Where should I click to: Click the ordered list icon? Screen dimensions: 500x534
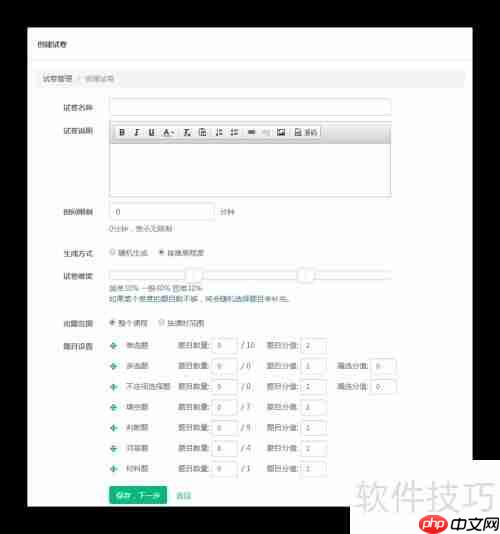click(219, 132)
